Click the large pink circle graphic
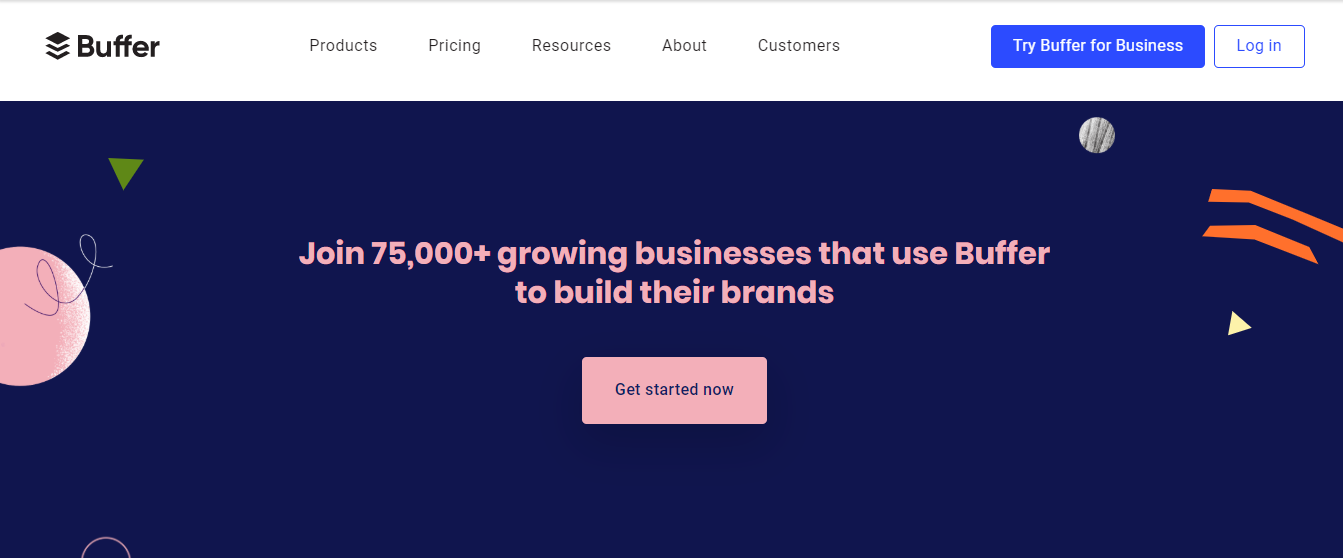The image size is (1343, 558). pyautogui.click(x=40, y=316)
